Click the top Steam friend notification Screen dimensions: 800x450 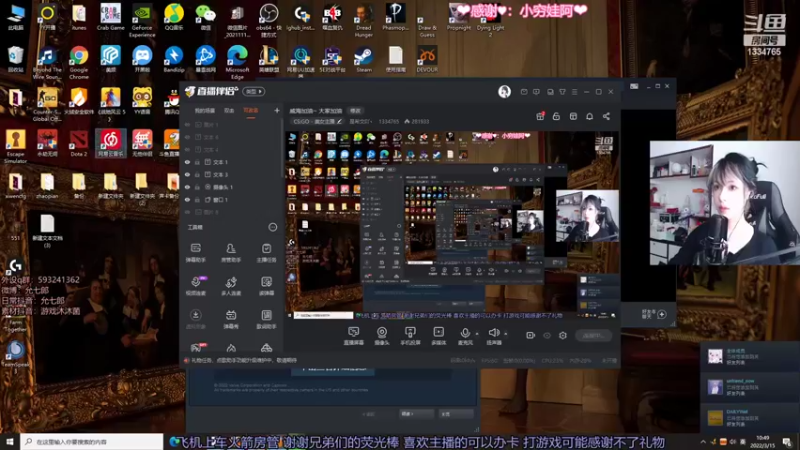(x=750, y=356)
